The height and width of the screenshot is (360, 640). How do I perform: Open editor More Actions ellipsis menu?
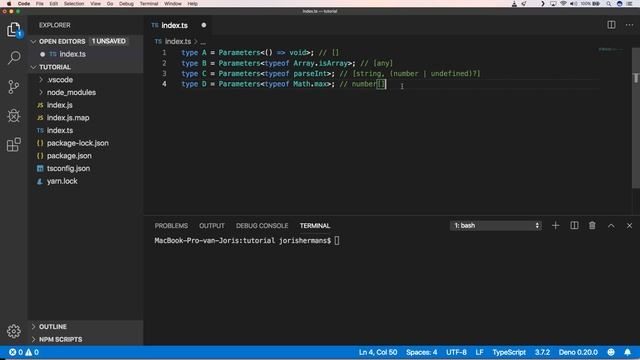629,25
